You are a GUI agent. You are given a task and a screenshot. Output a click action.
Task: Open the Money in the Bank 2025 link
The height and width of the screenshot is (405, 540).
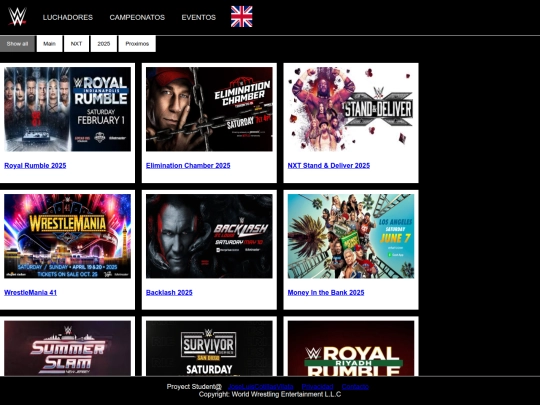326,292
